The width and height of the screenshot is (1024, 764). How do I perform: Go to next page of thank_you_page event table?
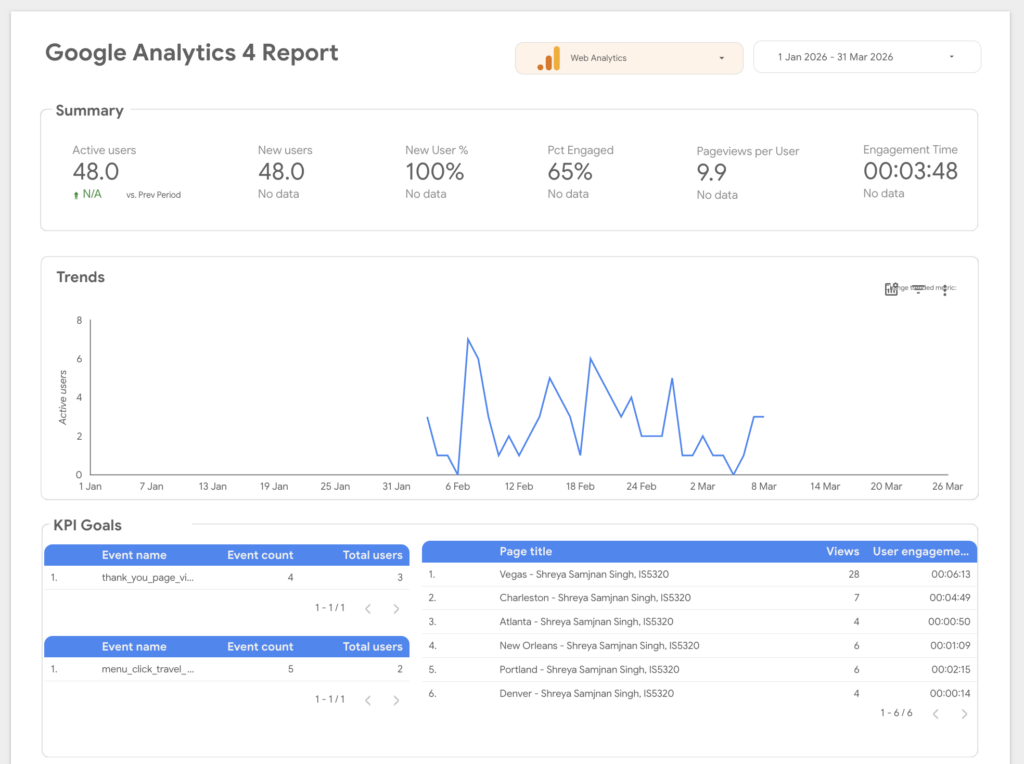tap(396, 608)
